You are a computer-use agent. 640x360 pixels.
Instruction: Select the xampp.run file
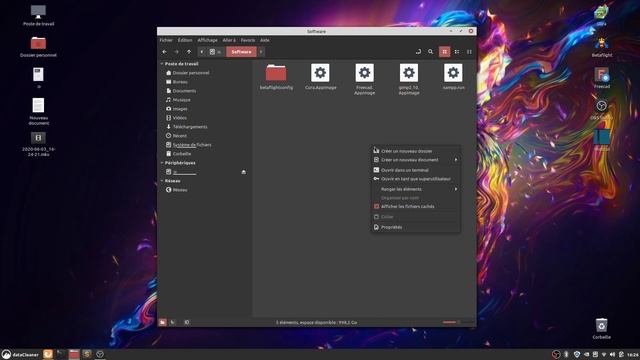point(453,77)
